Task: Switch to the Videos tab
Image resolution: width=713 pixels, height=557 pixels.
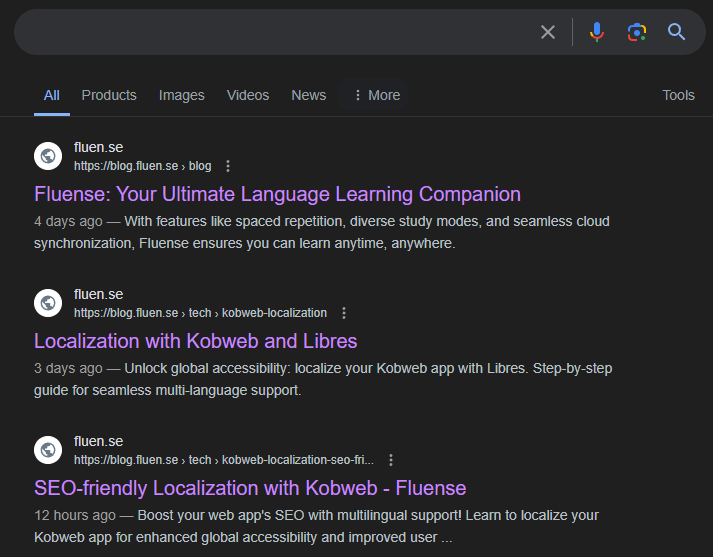Action: click(x=248, y=95)
